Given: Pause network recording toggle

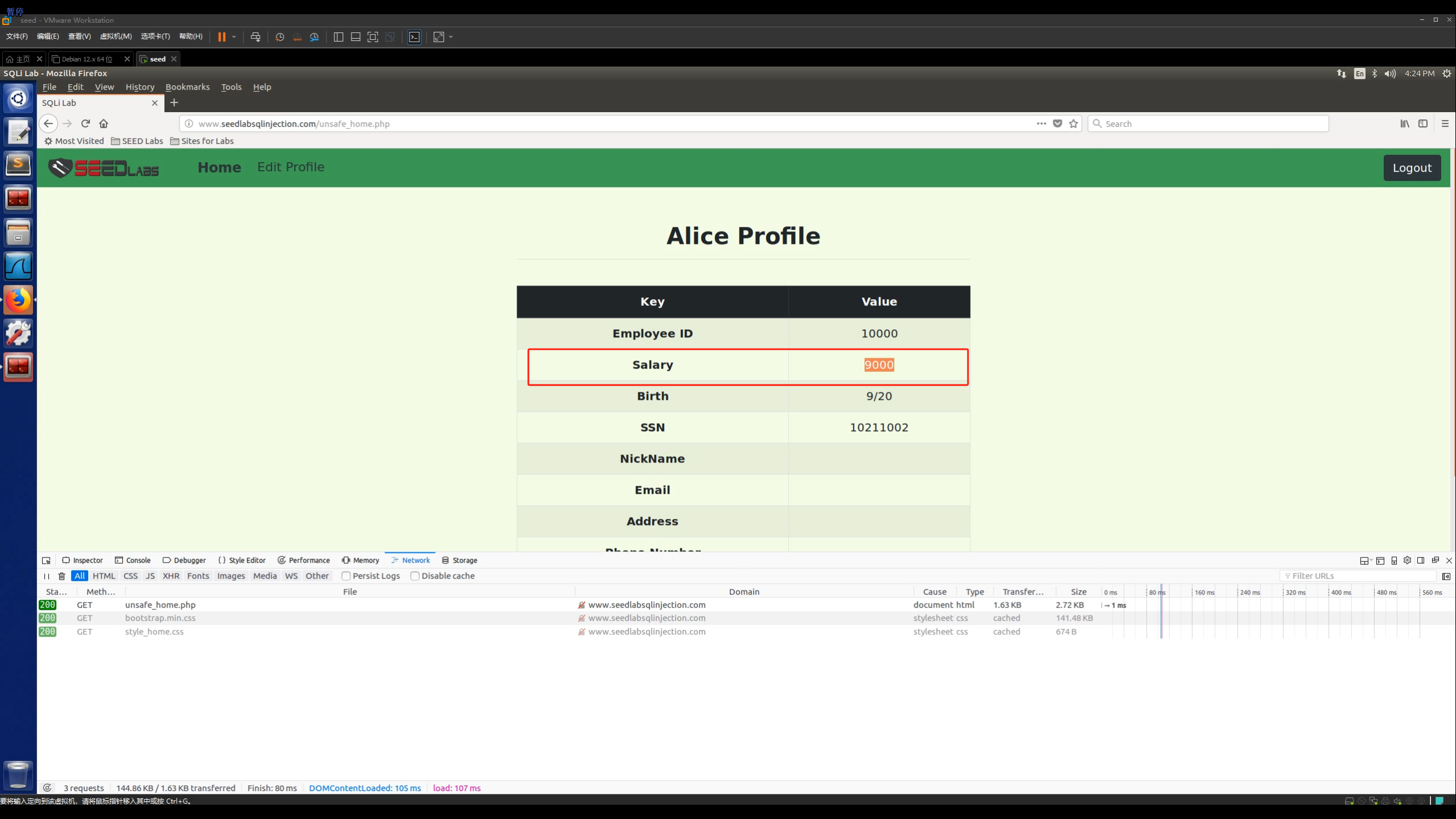Looking at the screenshot, I should [x=47, y=576].
